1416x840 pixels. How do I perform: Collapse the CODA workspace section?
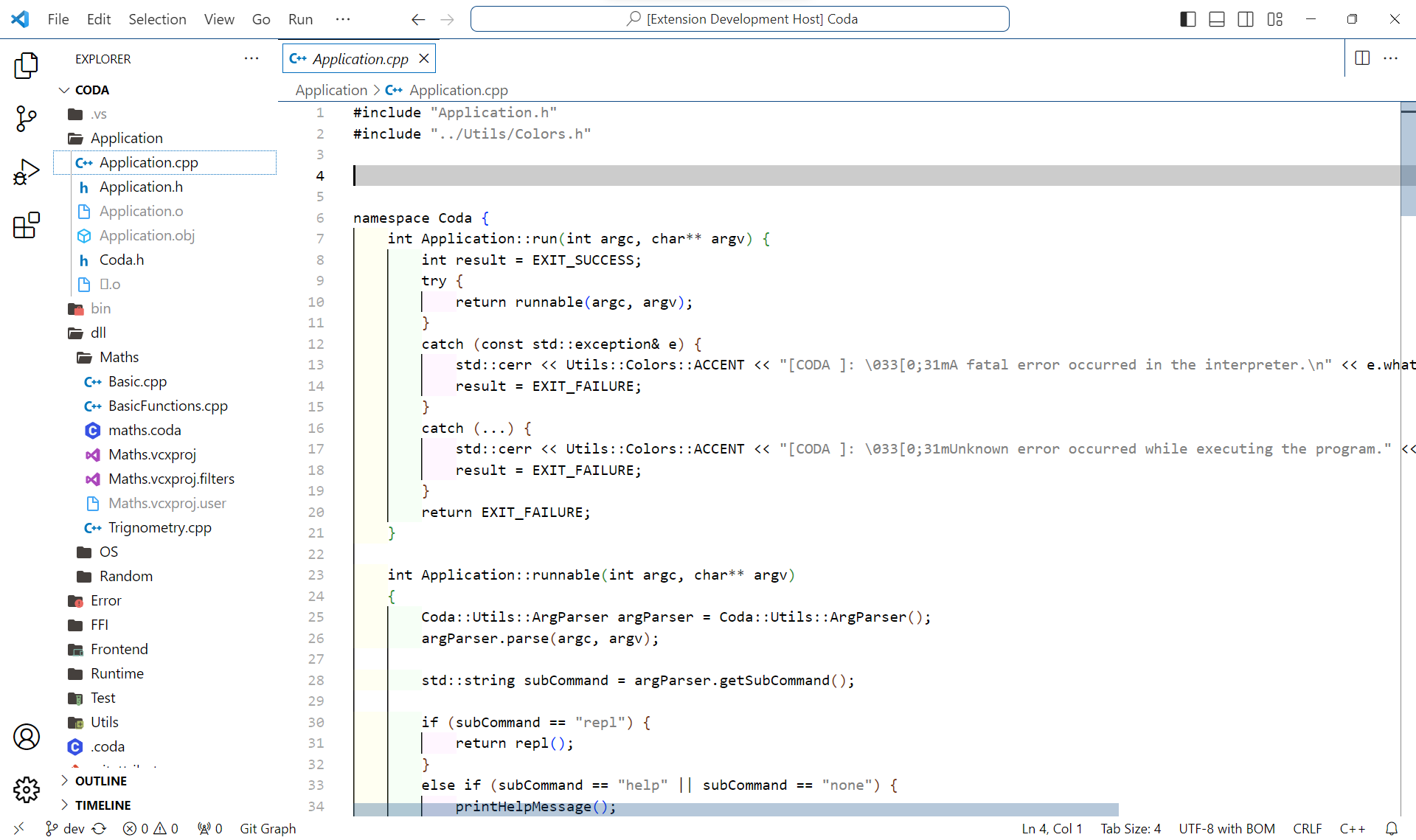click(167, 90)
